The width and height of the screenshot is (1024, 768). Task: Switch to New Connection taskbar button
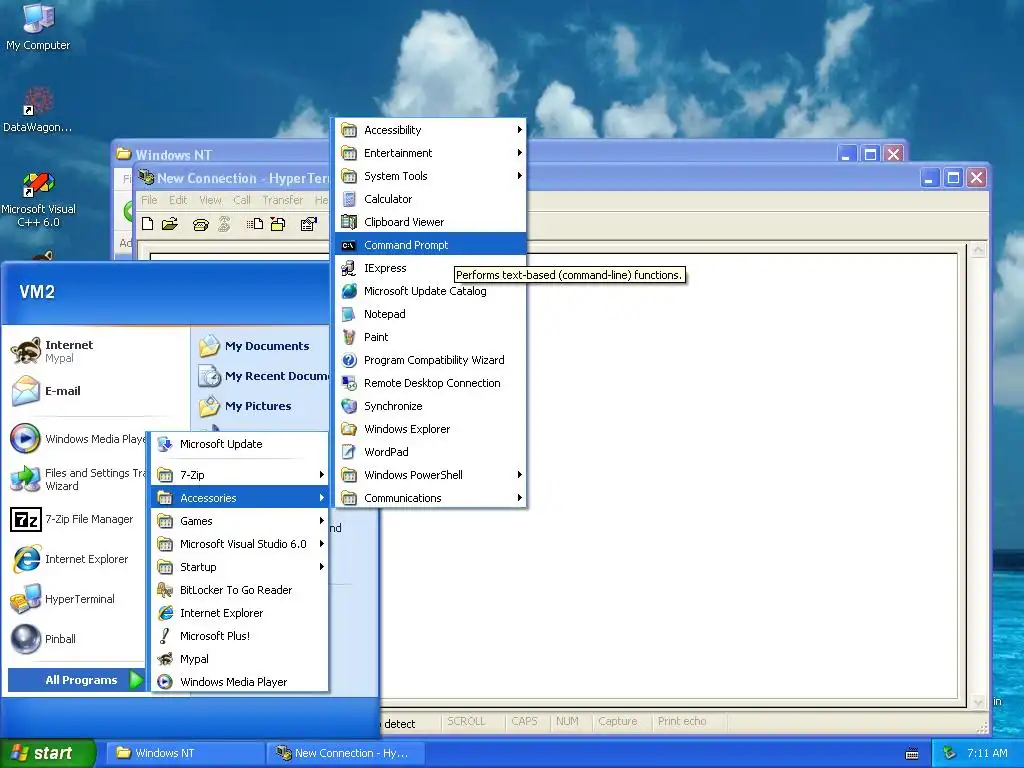pyautogui.click(x=345, y=753)
